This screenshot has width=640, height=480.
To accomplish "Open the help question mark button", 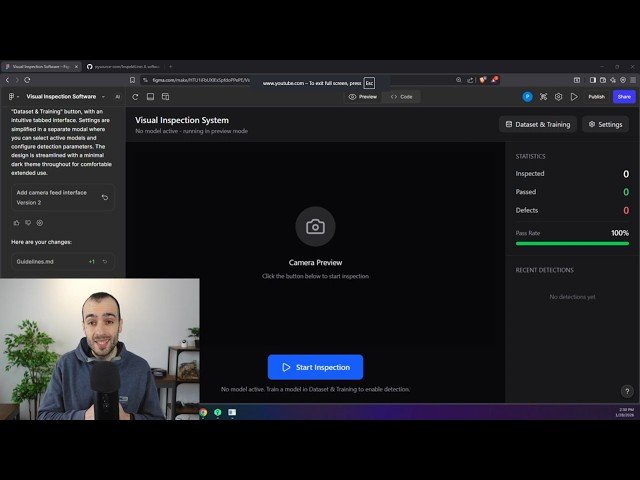I will [x=627, y=391].
